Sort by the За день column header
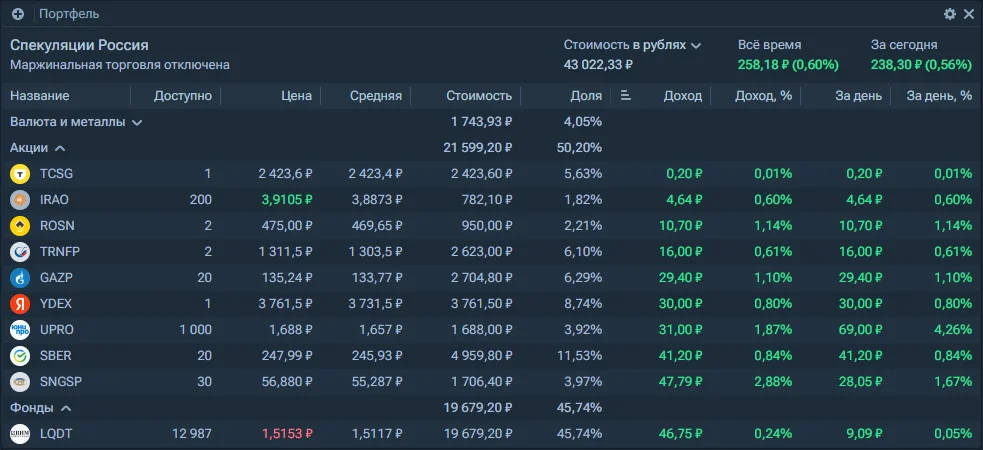 (x=857, y=96)
